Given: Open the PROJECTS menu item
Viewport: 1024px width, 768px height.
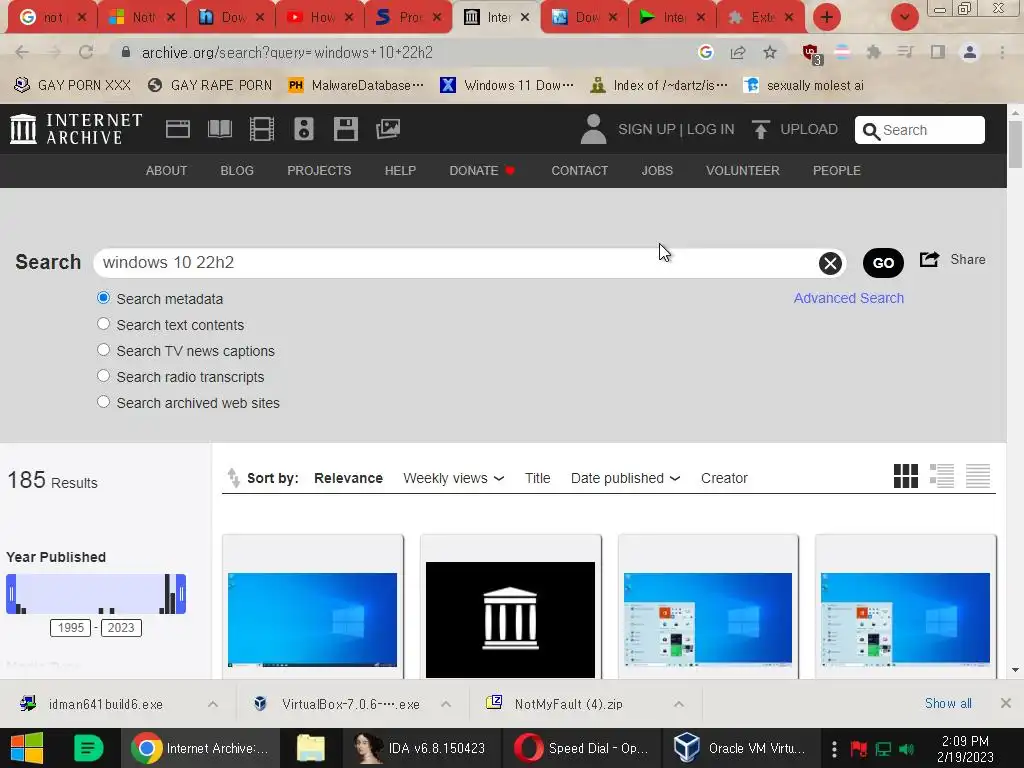Looking at the screenshot, I should point(319,170).
